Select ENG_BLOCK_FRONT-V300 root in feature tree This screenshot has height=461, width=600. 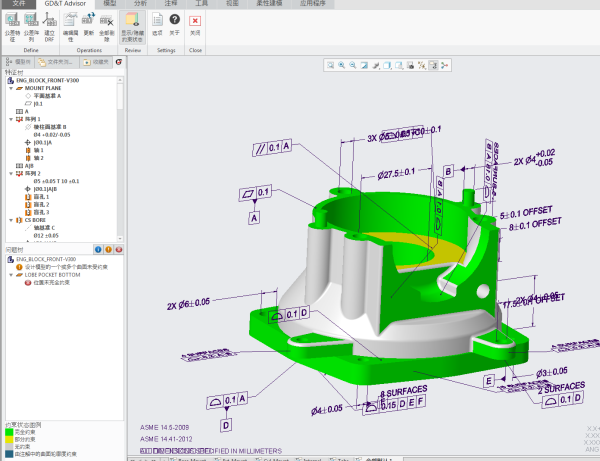38,79
